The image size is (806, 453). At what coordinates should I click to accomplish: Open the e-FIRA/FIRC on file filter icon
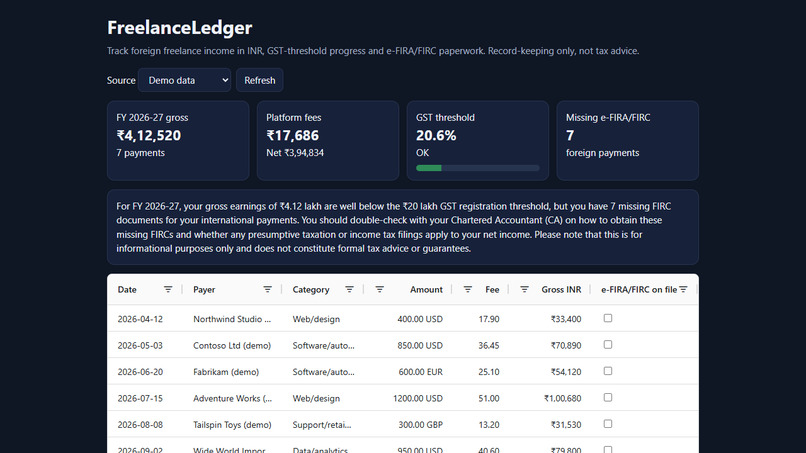pos(683,289)
